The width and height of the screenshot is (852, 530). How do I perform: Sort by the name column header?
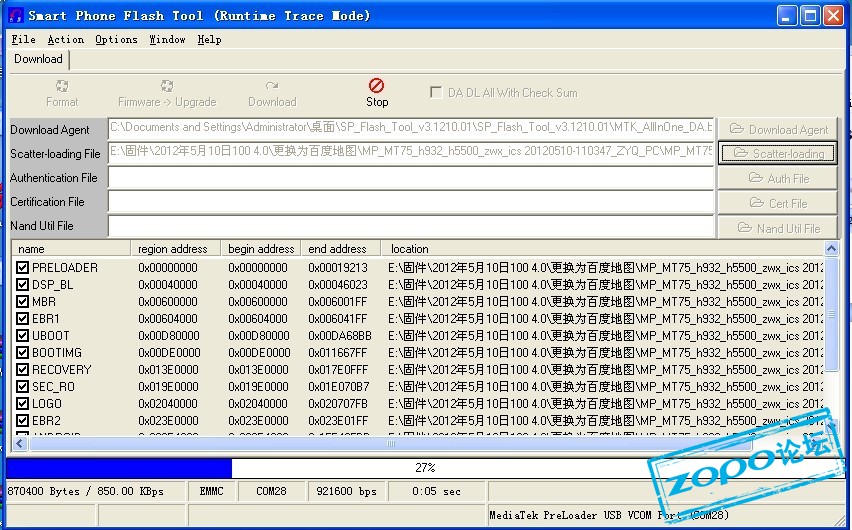click(x=71, y=249)
